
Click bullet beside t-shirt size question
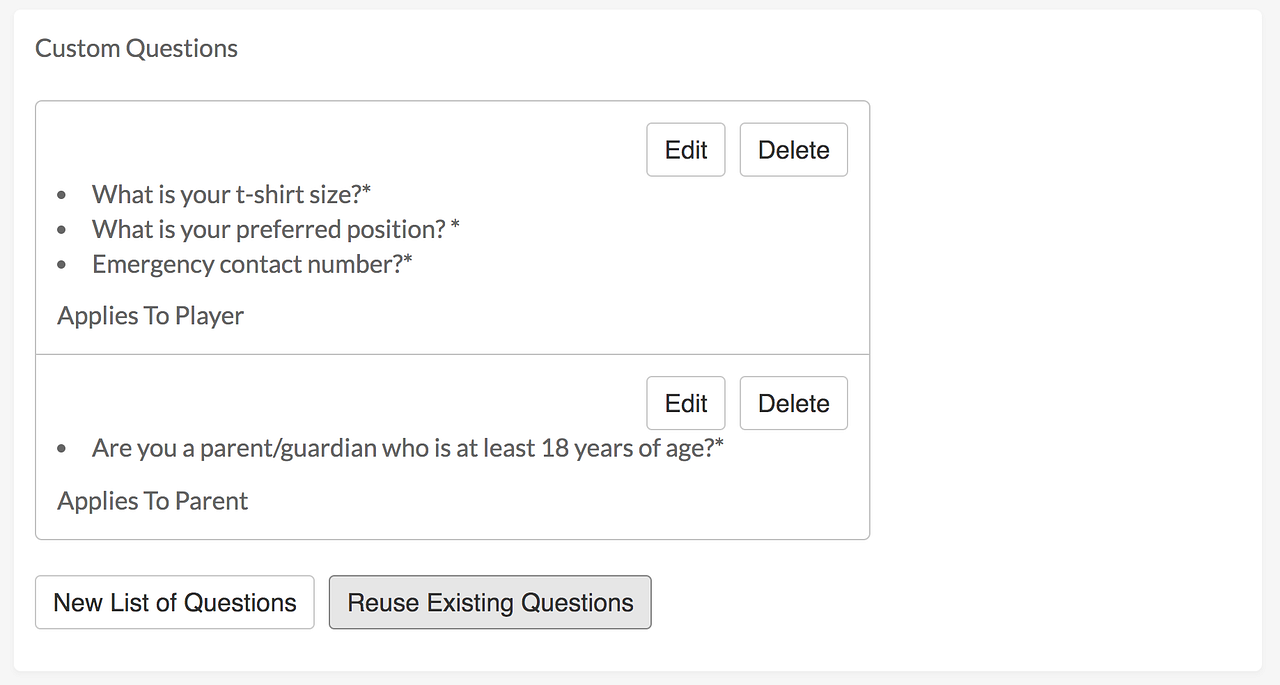[63, 195]
